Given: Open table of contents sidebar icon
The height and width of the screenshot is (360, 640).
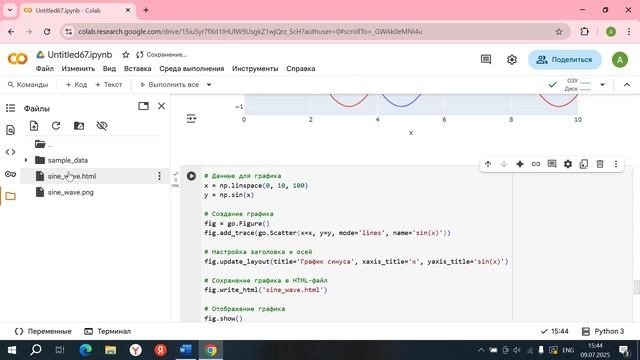Looking at the screenshot, I should coord(11,108).
